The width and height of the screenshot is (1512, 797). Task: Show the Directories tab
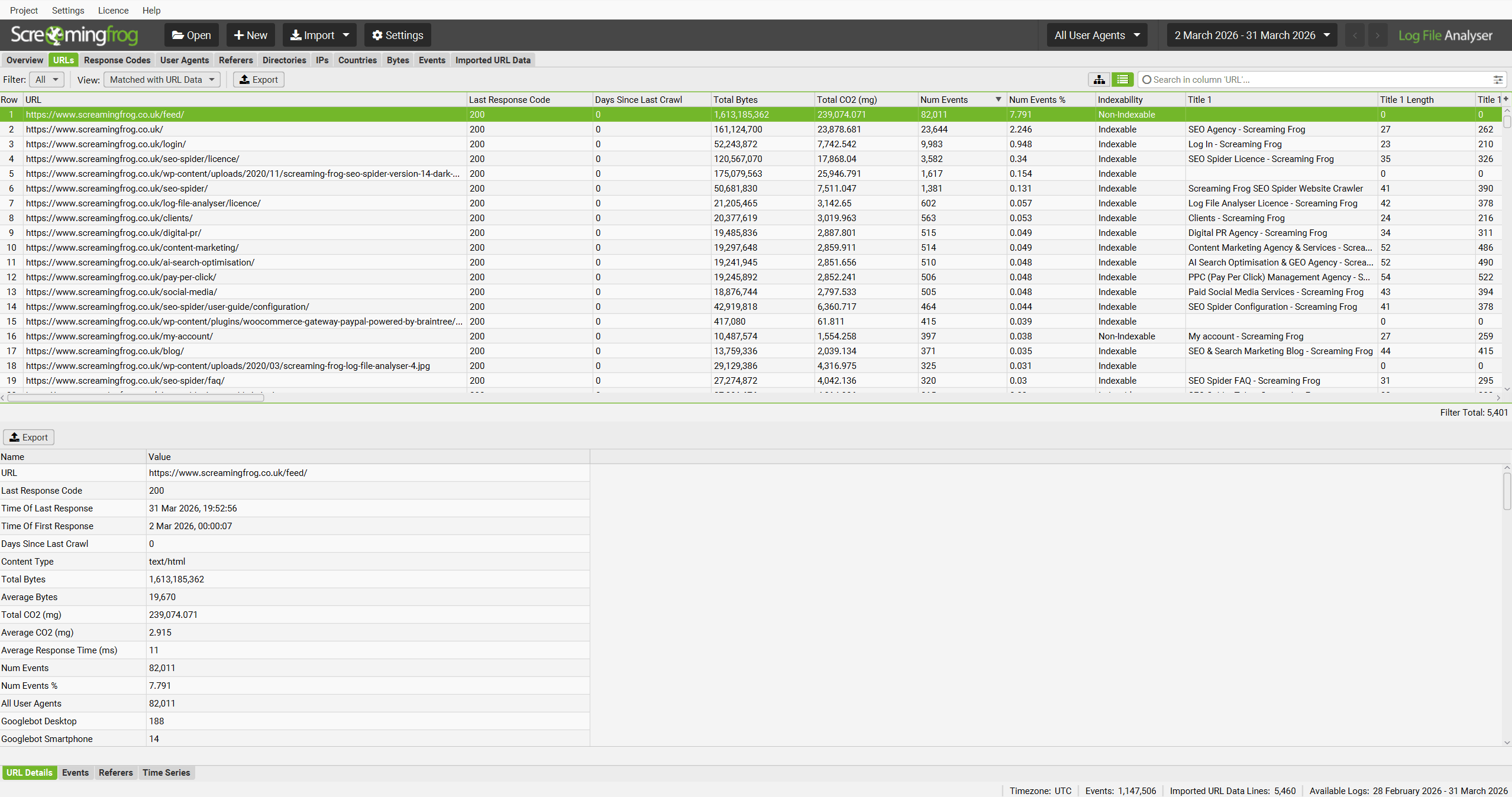(x=285, y=60)
